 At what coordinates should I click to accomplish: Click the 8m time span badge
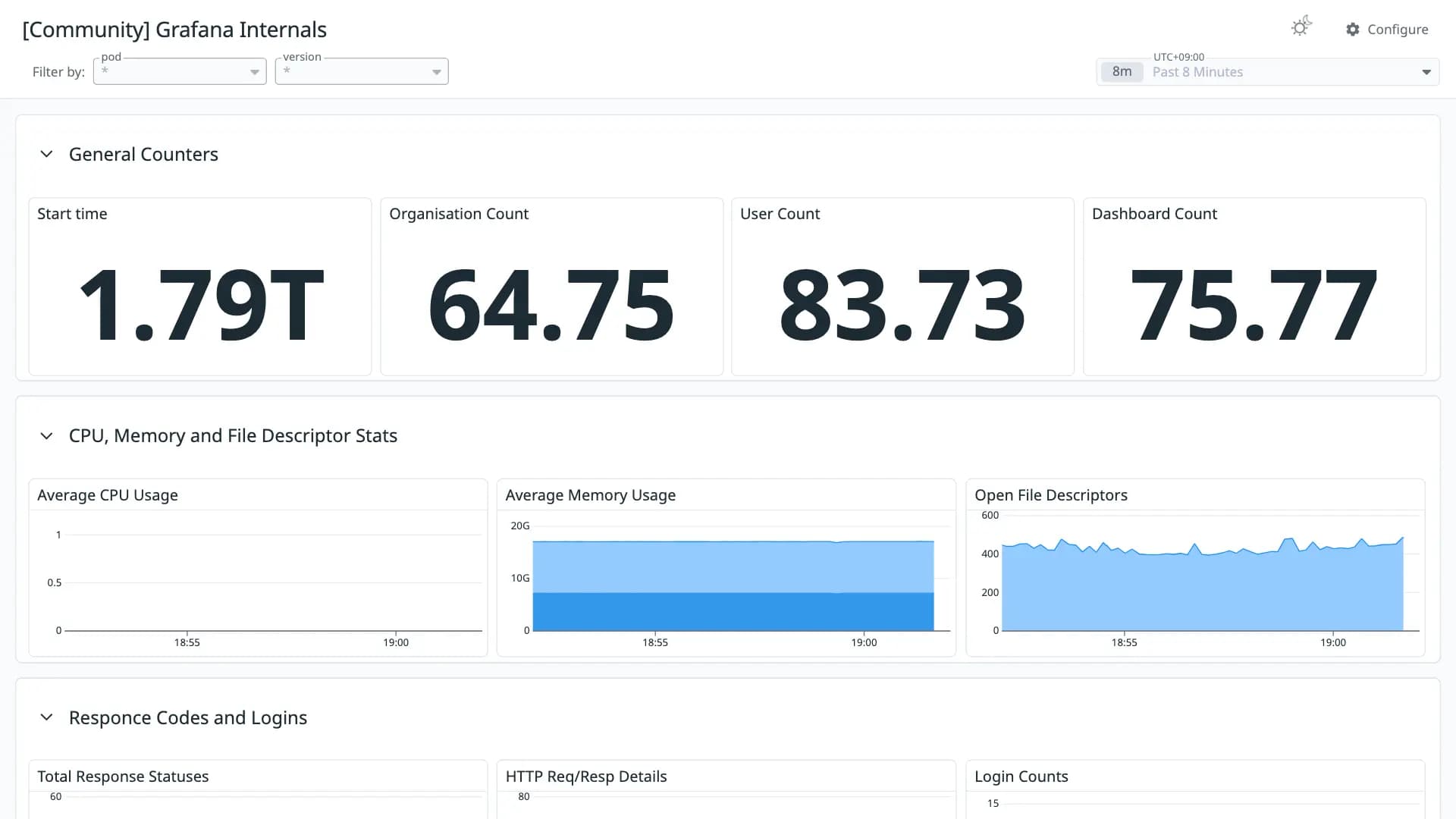point(1122,72)
